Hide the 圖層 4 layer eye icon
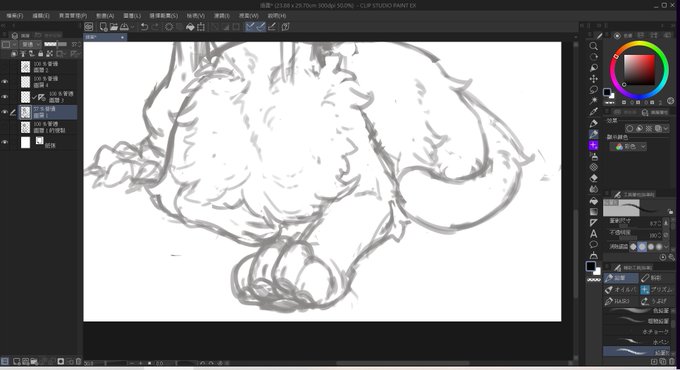Viewport: 680px width, 370px height. tap(5, 82)
